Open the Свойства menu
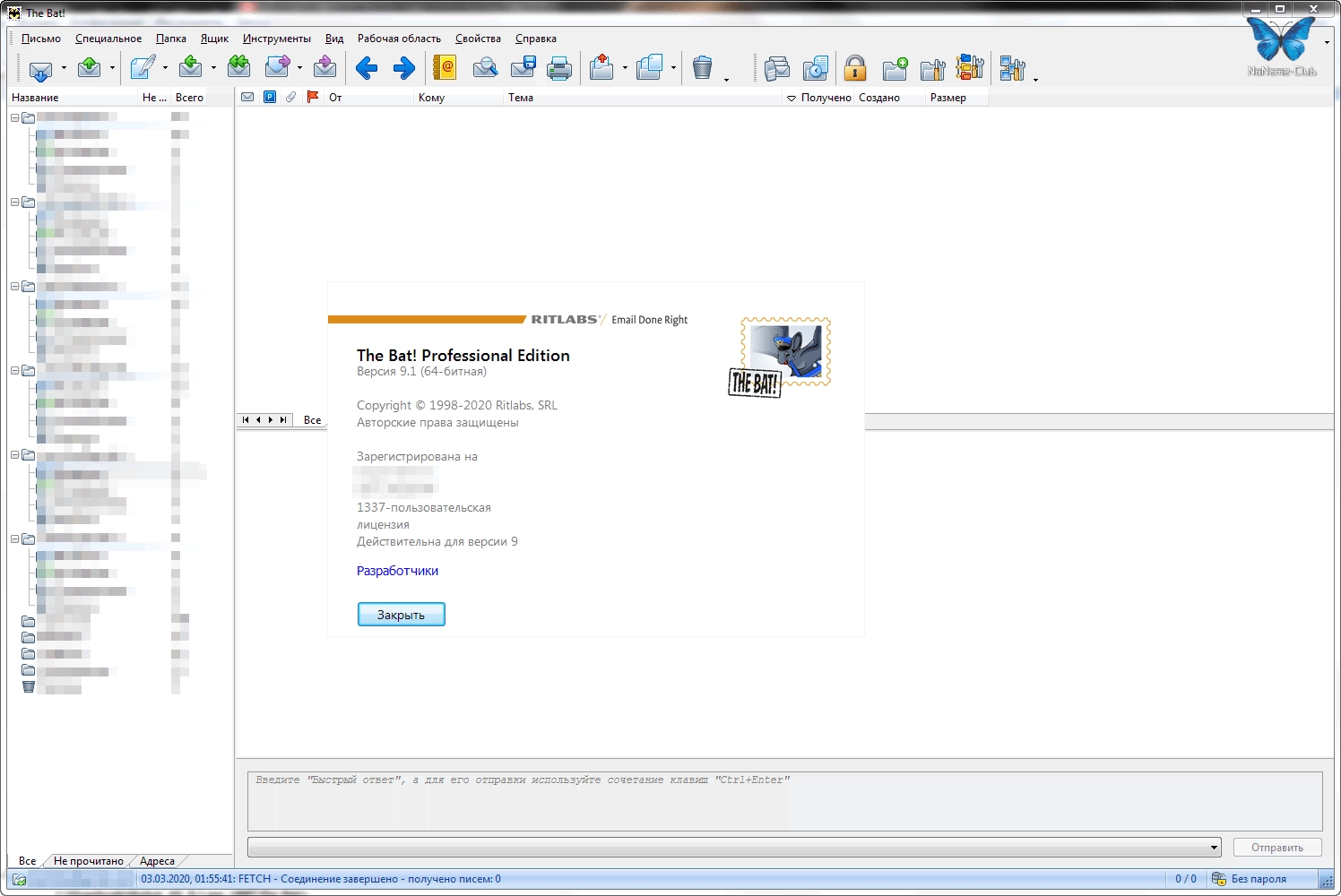1341x896 pixels. (478, 39)
